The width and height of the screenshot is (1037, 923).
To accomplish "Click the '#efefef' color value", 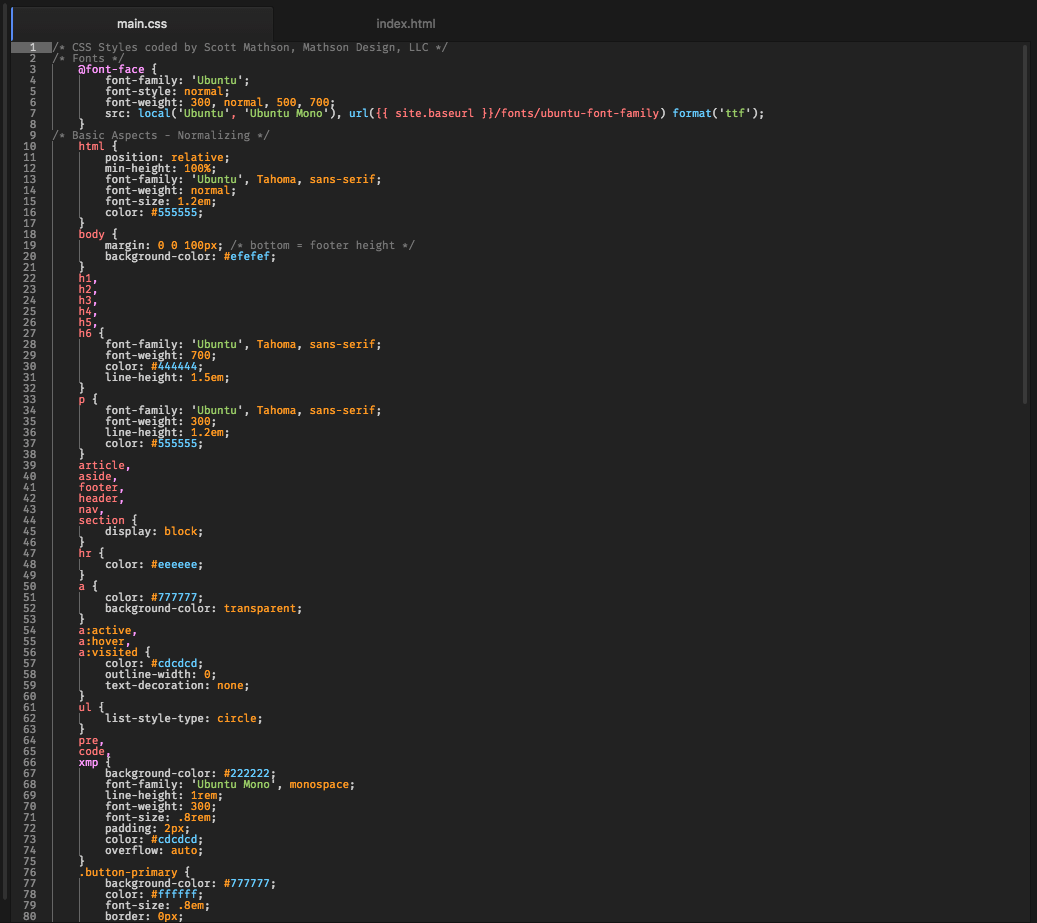I will (247, 257).
